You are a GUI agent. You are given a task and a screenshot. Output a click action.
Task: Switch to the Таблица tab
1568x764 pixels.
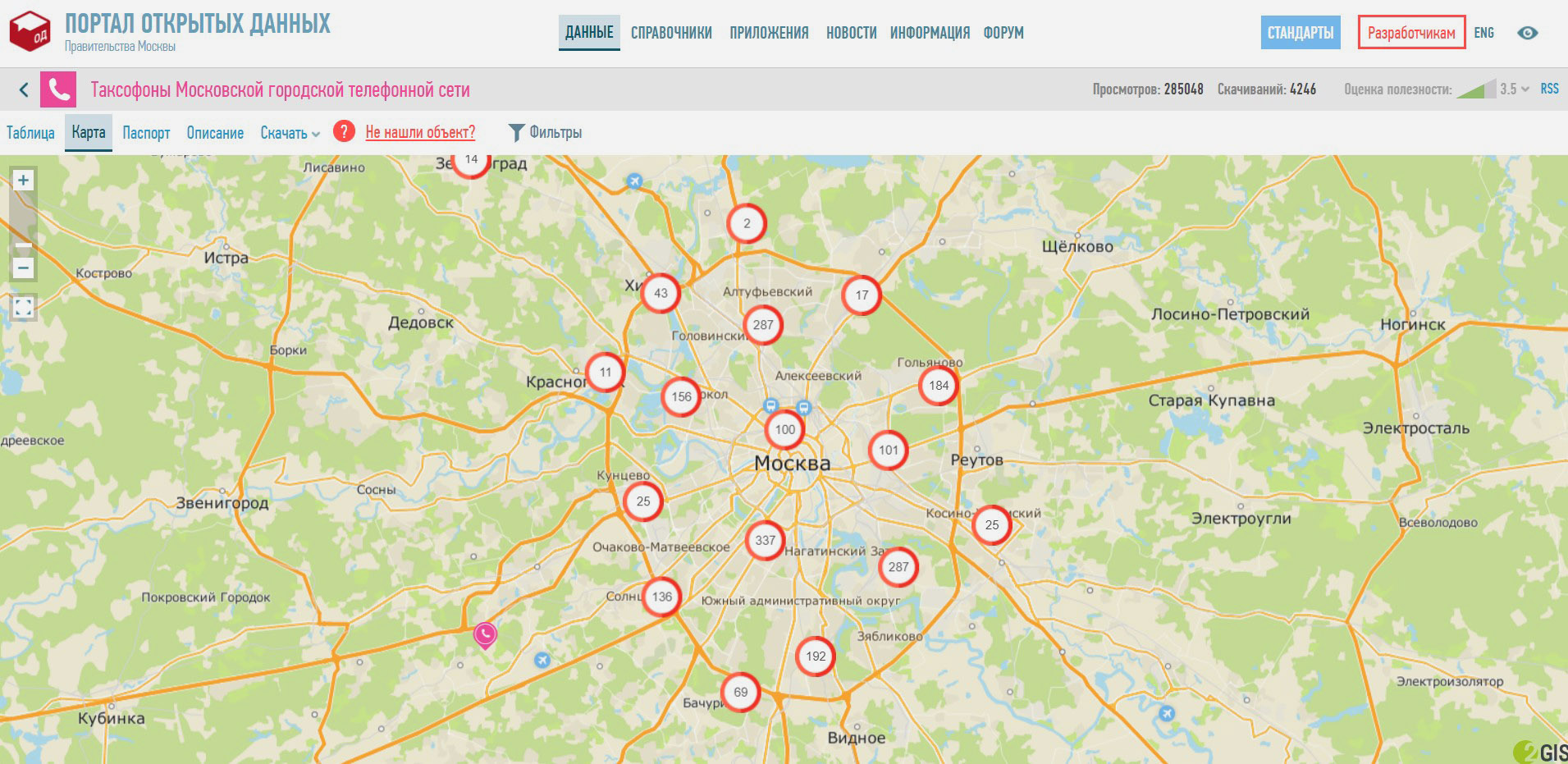(x=30, y=133)
